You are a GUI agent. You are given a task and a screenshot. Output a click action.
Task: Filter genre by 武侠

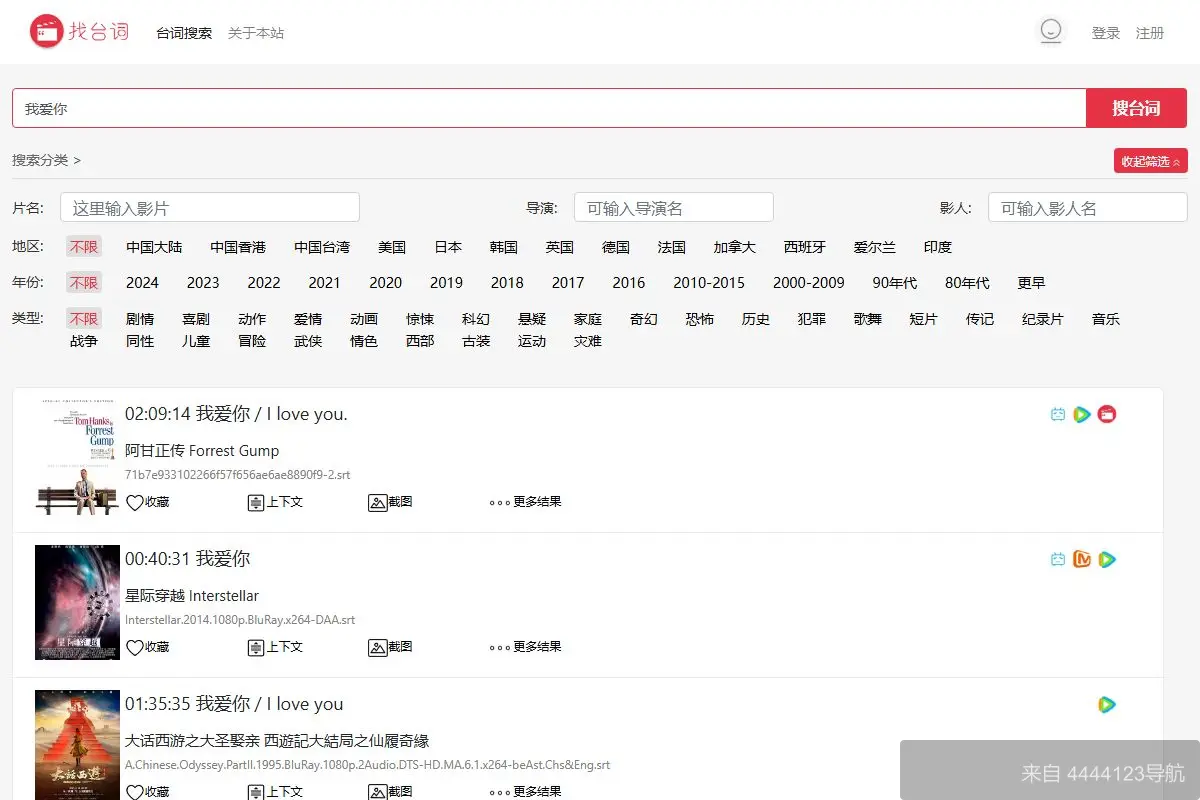tap(308, 341)
